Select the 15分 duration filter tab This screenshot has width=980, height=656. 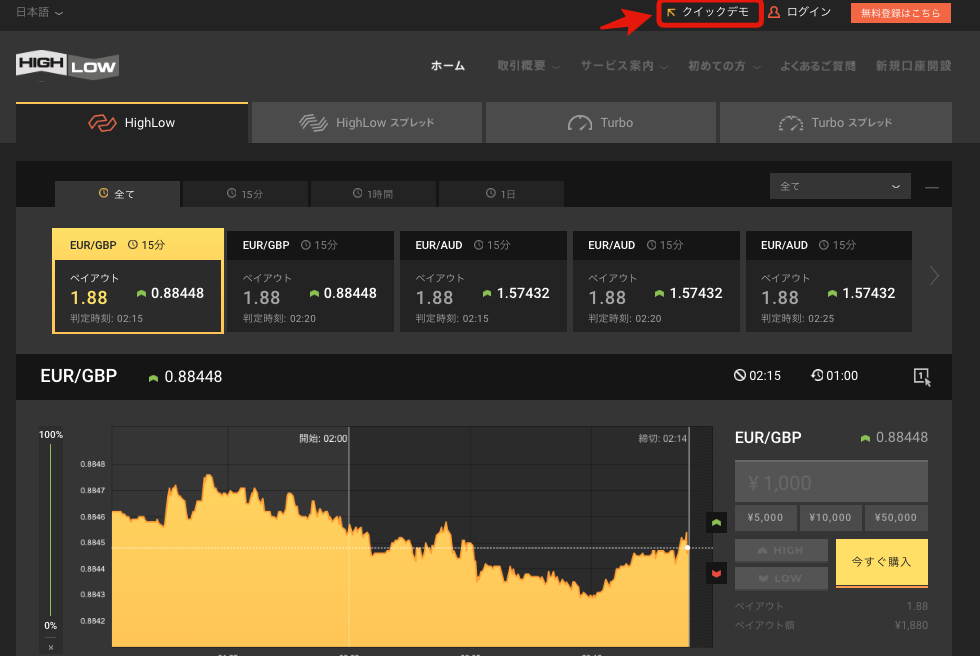[245, 194]
